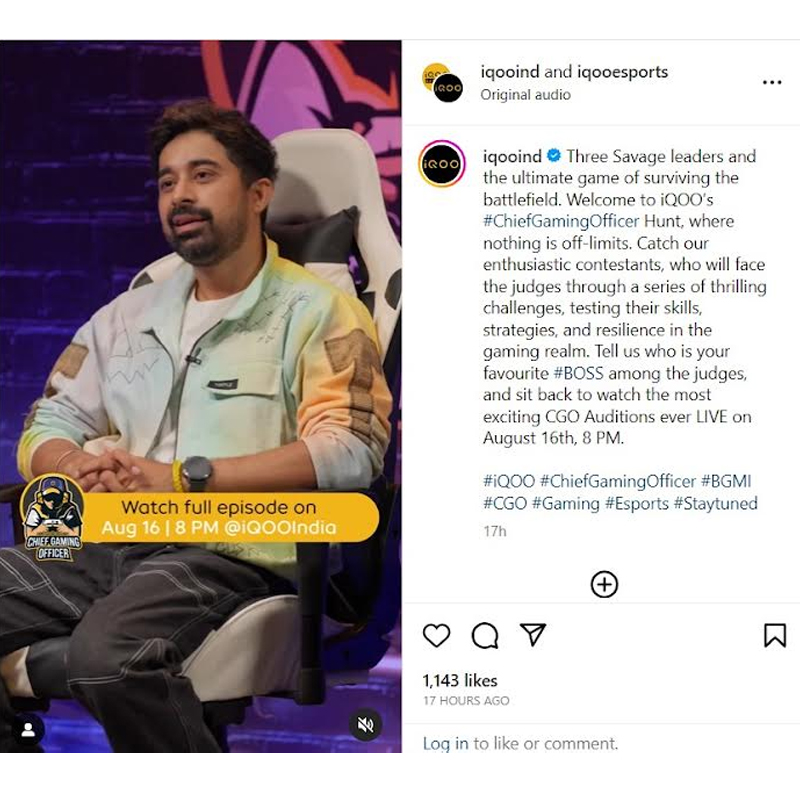Open the three-dot more options menu
The height and width of the screenshot is (800, 800).
pos(772,82)
